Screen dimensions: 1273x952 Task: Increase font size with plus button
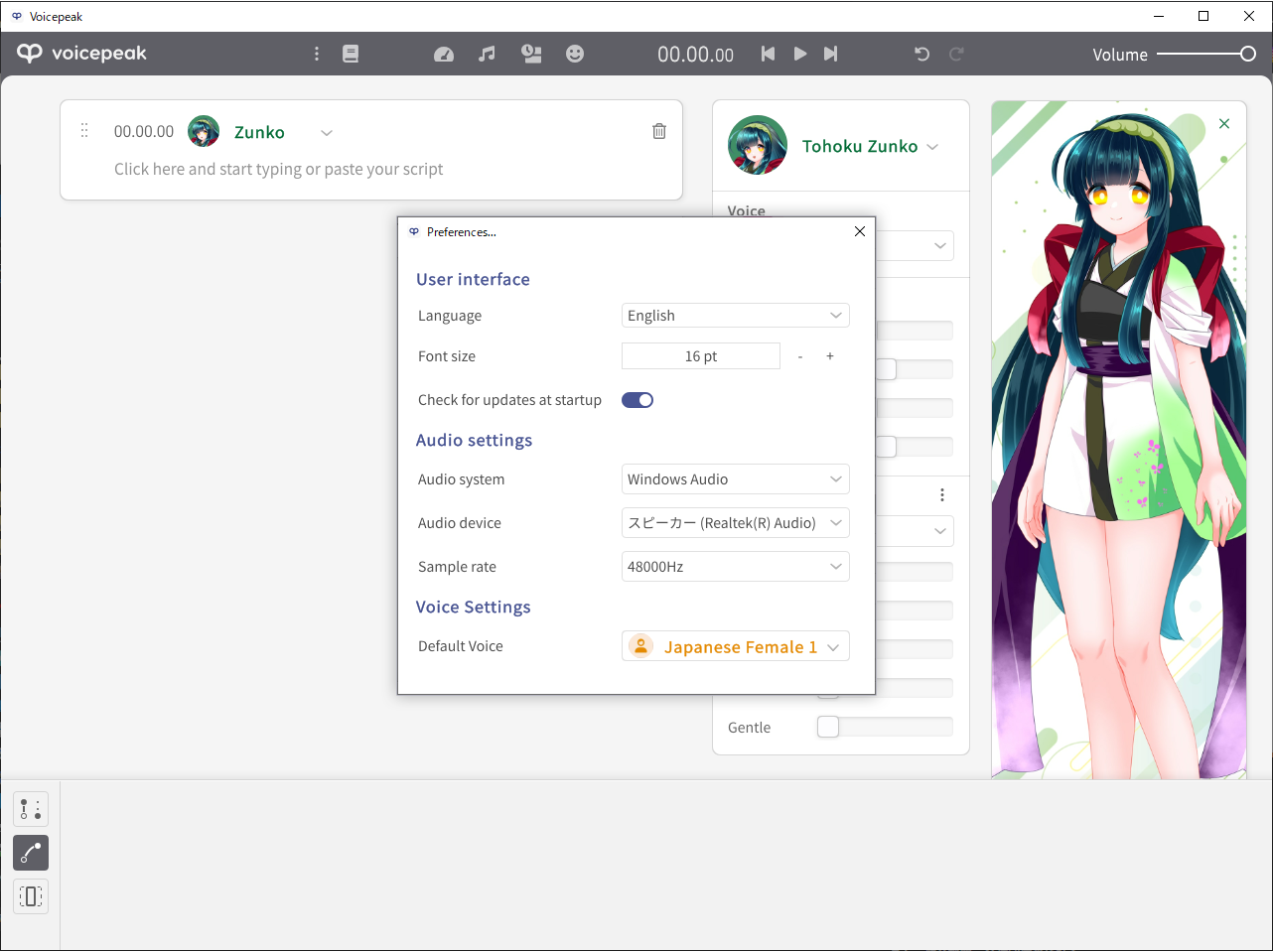[830, 356]
